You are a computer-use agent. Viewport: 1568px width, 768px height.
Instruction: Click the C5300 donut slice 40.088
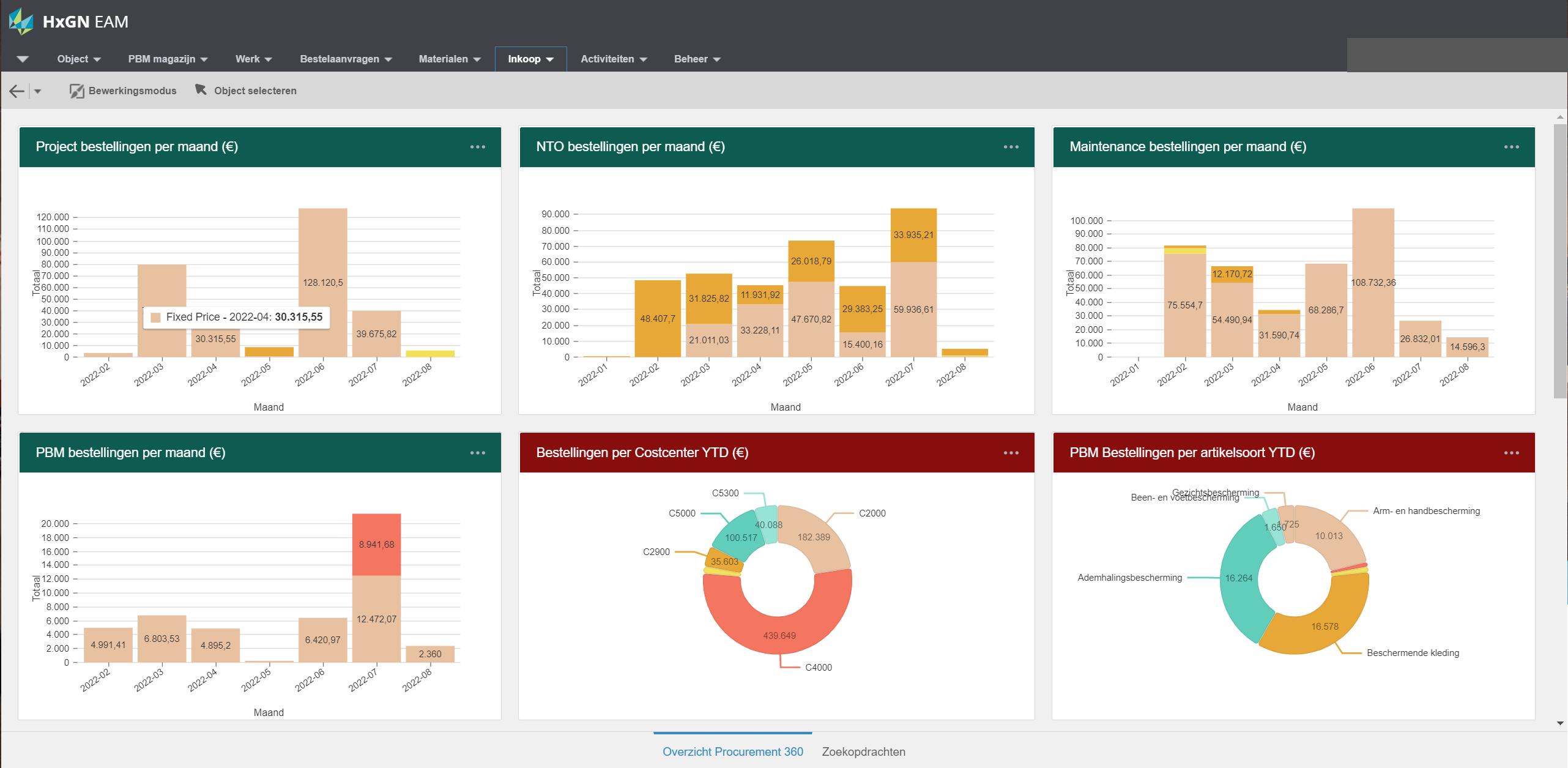point(768,525)
